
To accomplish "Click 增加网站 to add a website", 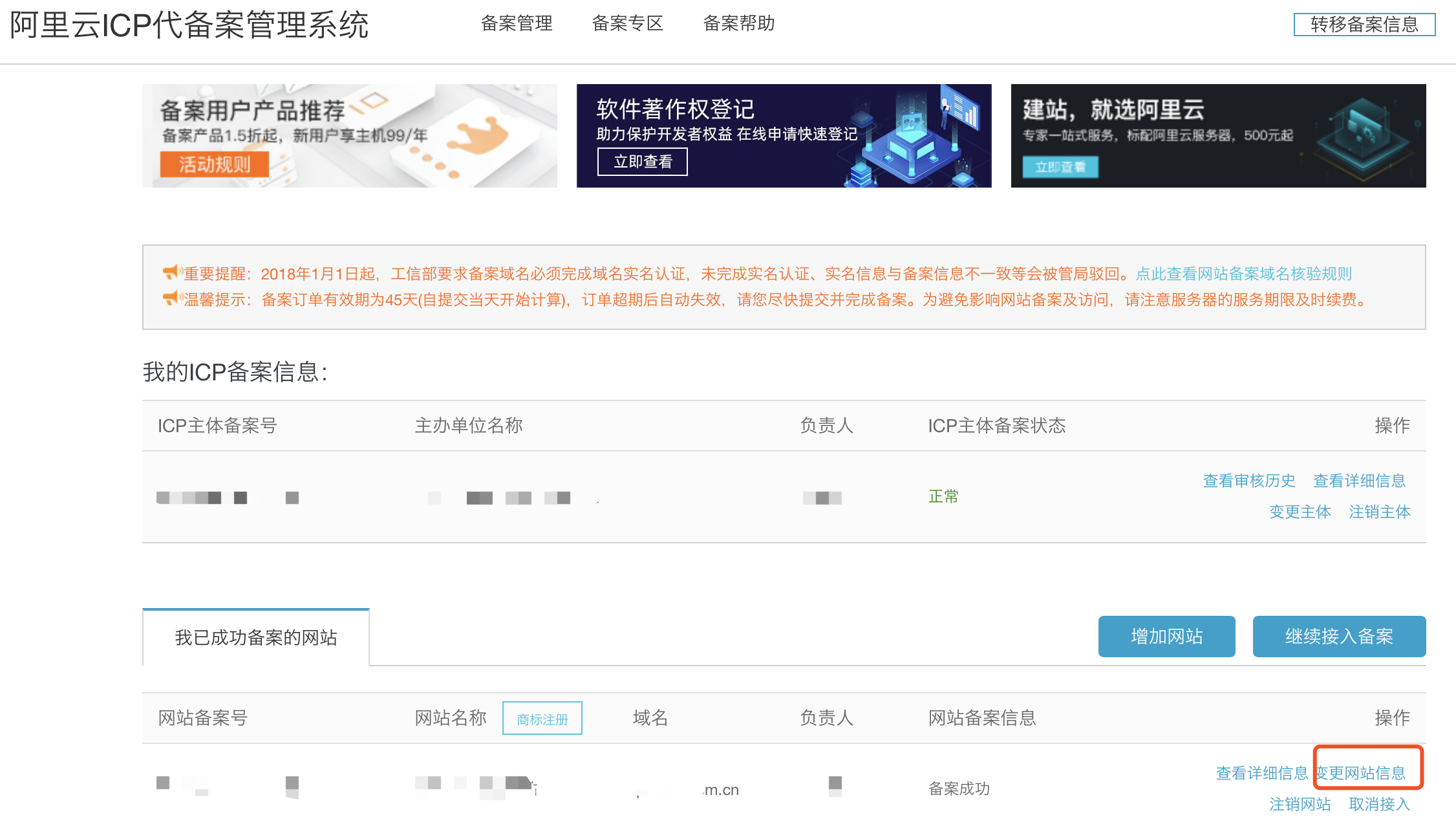I will tap(1166, 637).
